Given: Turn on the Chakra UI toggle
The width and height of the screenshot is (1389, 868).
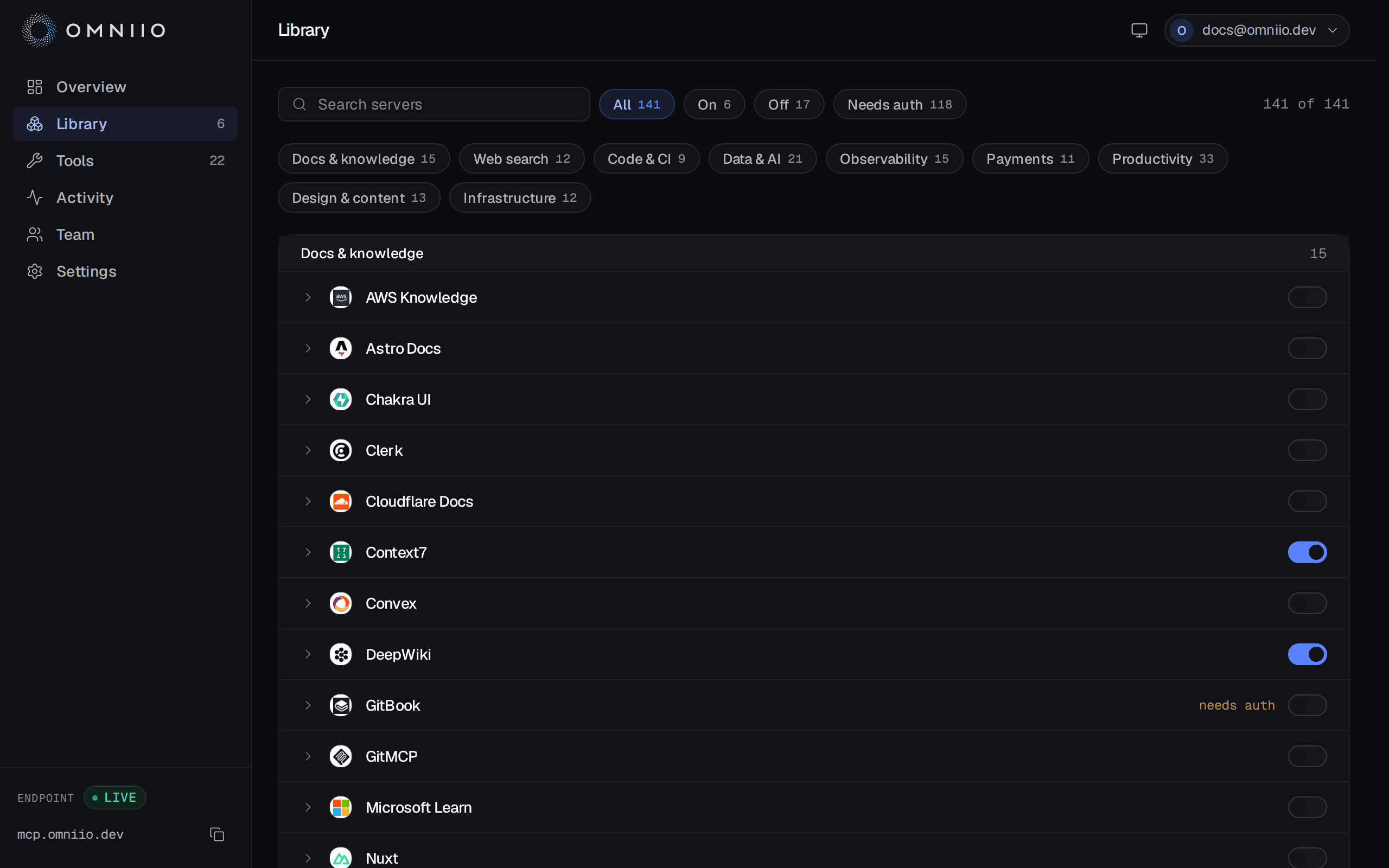Looking at the screenshot, I should pos(1307,400).
